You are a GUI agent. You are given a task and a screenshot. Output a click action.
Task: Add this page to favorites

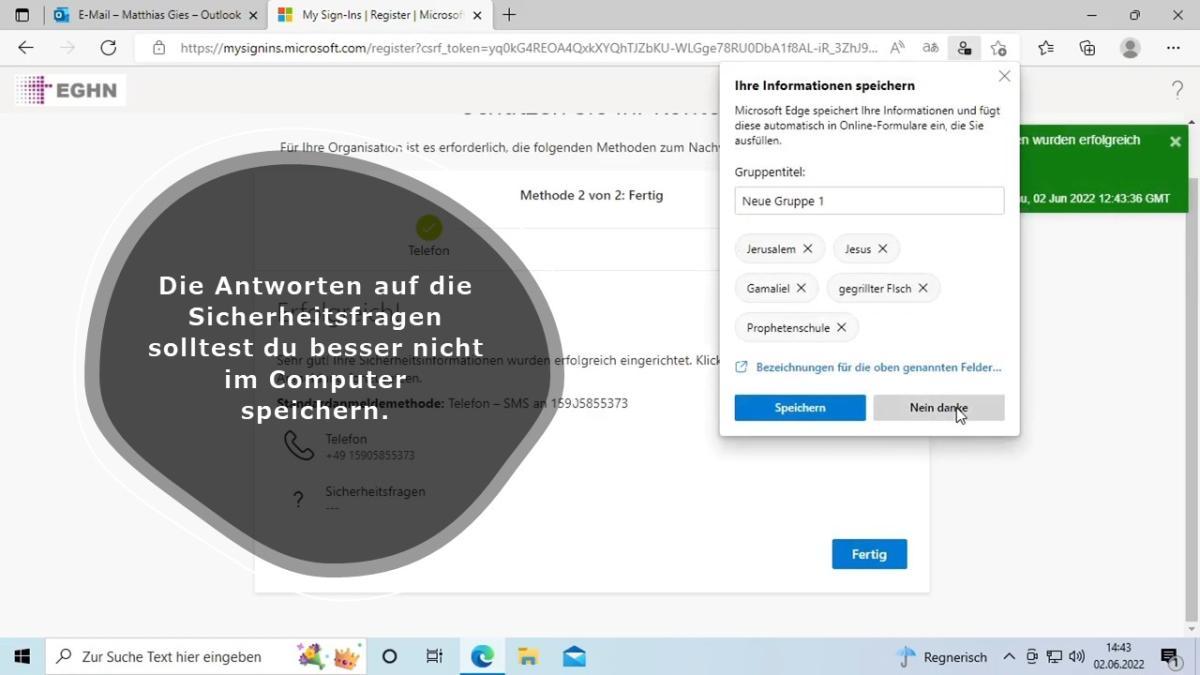coord(998,48)
